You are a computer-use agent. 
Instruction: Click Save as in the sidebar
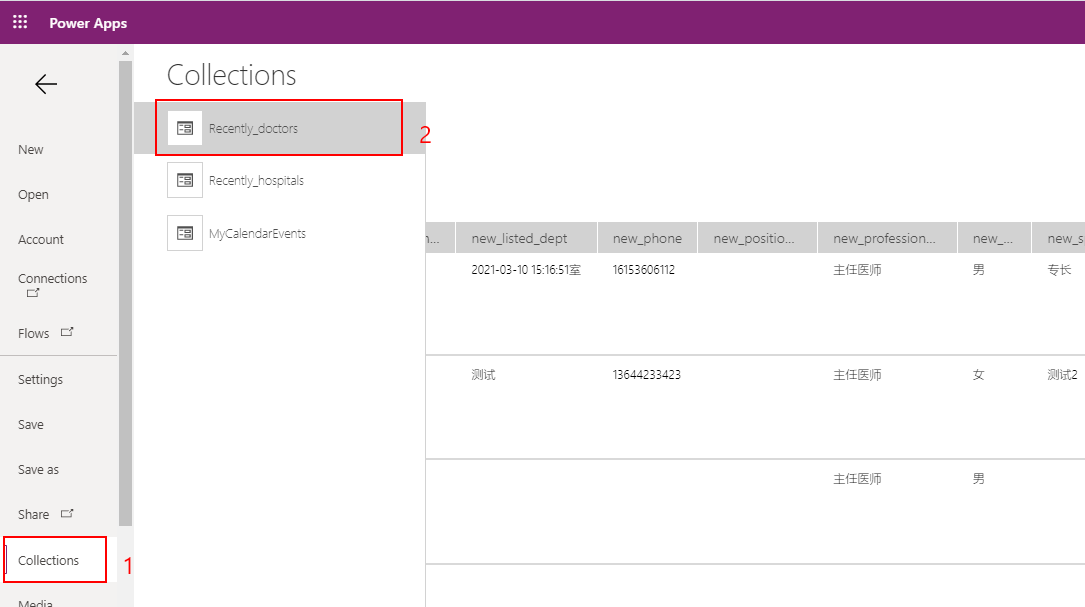[x=38, y=469]
